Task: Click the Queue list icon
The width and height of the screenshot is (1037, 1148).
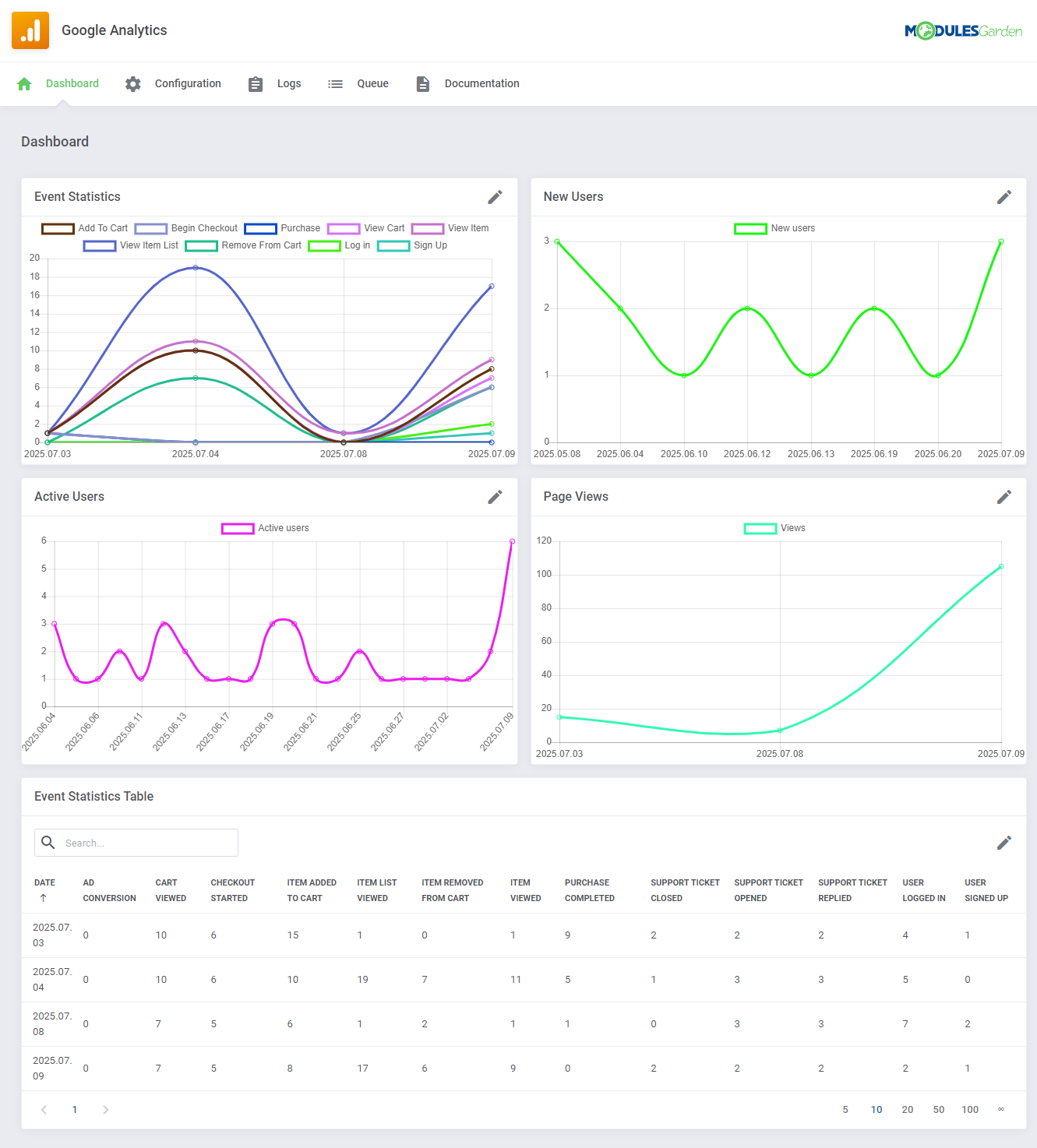Action: (335, 84)
